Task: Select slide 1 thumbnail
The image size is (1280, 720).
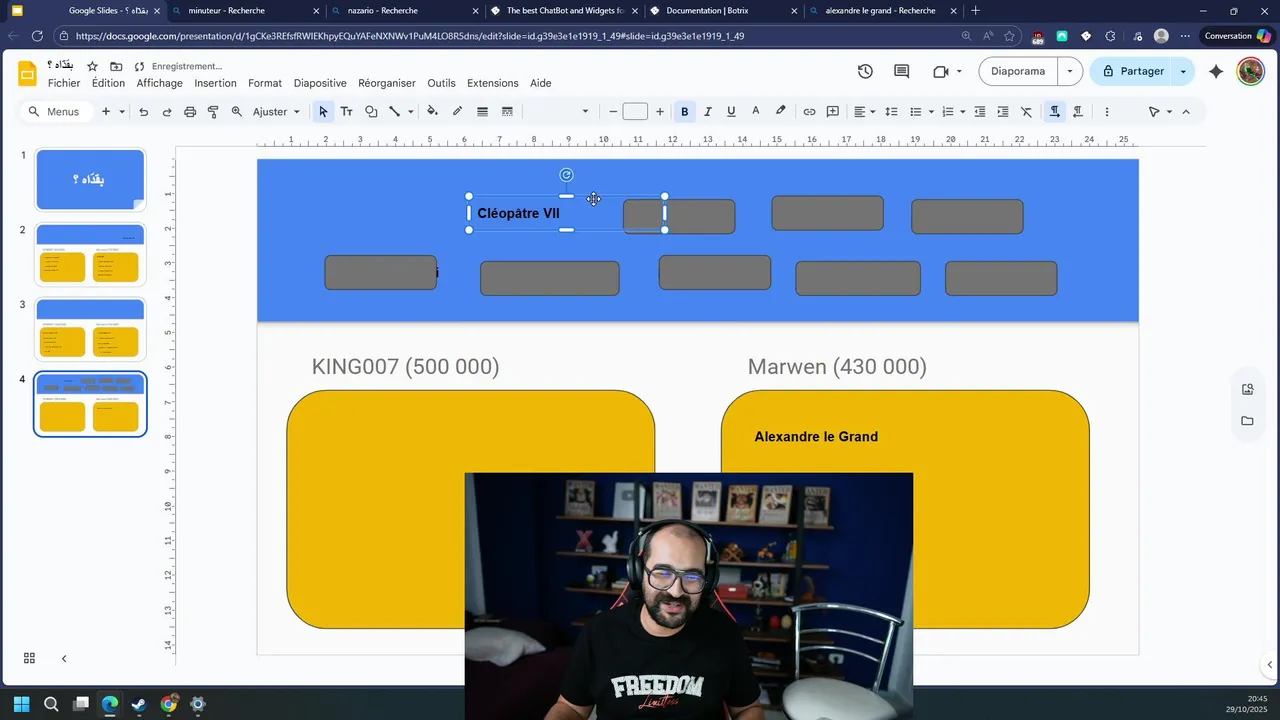Action: (x=90, y=180)
